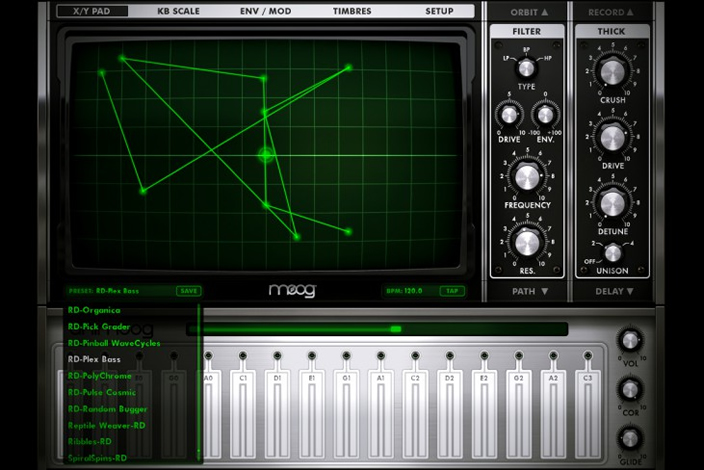Expand the DELAY module panel

point(614,291)
